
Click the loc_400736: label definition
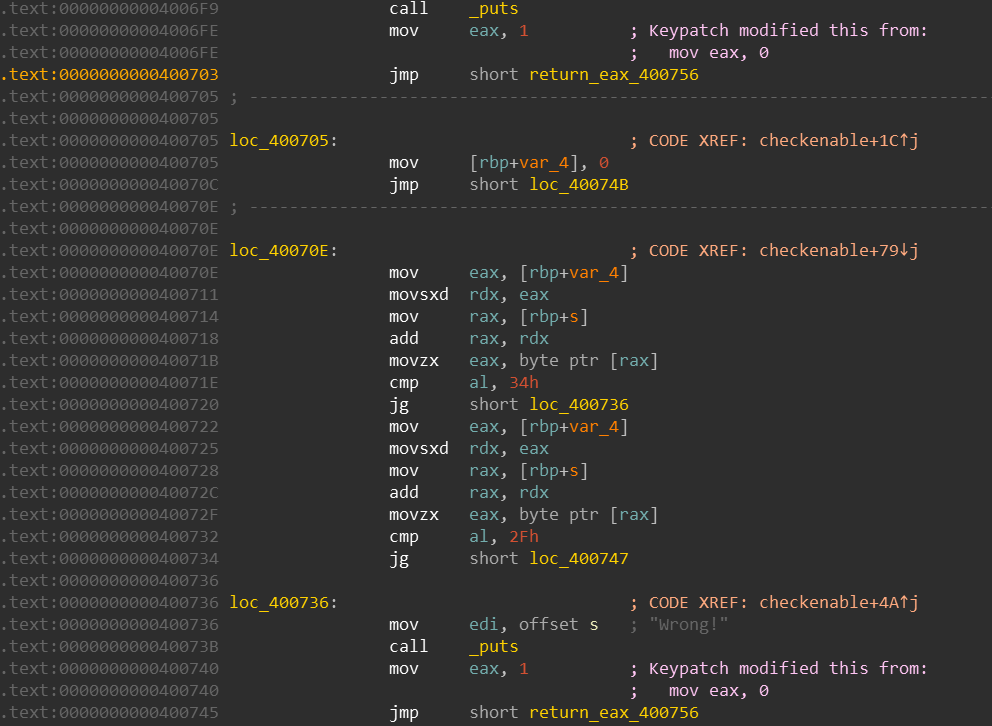tap(283, 603)
